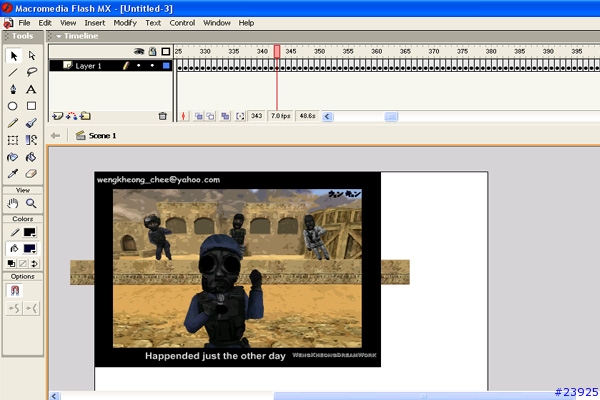Click frame 360 on timeline ruler
Image resolution: width=600 pixels, height=400 pixels.
click(x=377, y=51)
